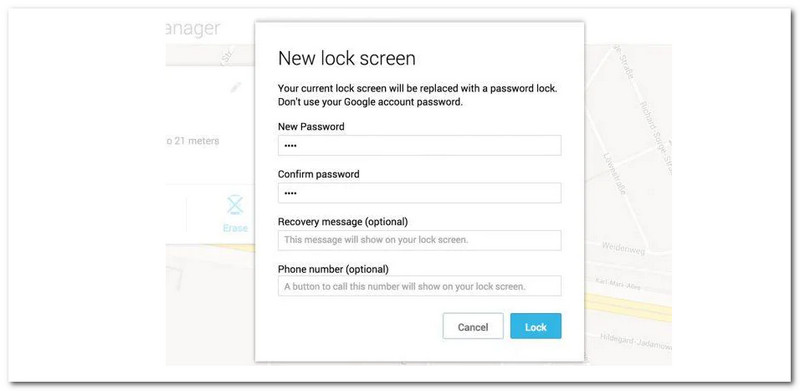This screenshot has width=800, height=391.
Task: Click the Weidenweg street label on map
Action: tap(623, 247)
